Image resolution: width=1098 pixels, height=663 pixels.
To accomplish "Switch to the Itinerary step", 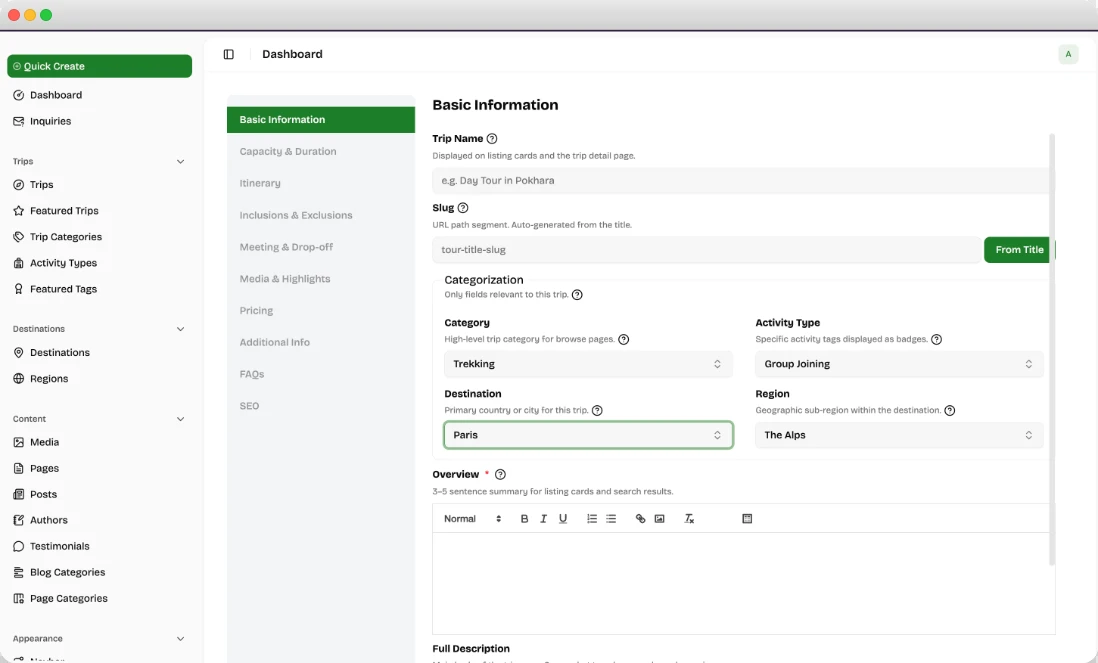I will [x=321, y=183].
